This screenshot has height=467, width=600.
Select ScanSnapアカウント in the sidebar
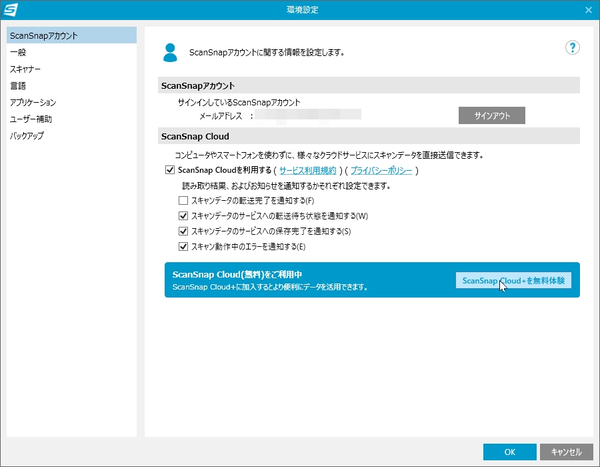point(72,36)
